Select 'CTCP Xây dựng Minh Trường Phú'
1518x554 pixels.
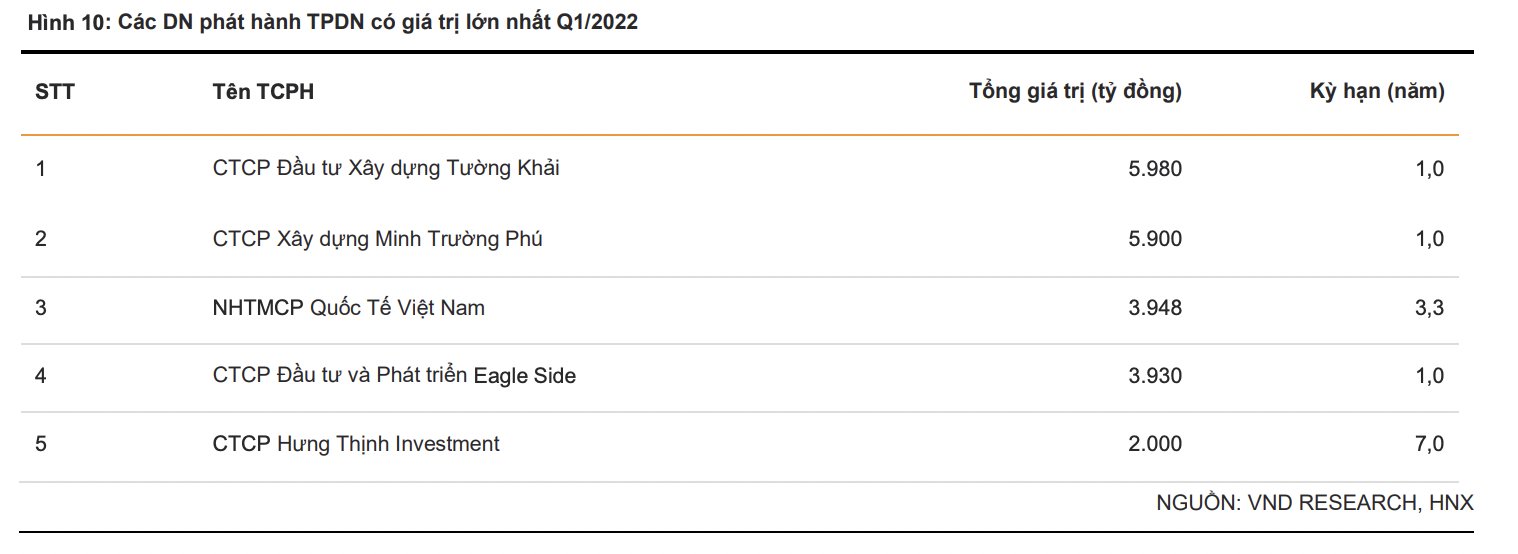377,239
